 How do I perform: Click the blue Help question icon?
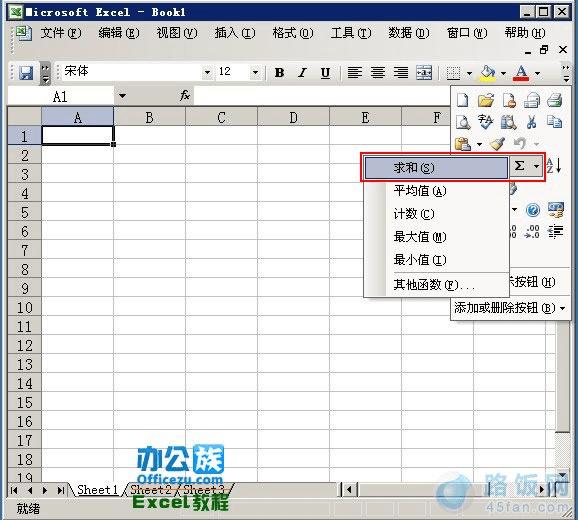[x=533, y=210]
